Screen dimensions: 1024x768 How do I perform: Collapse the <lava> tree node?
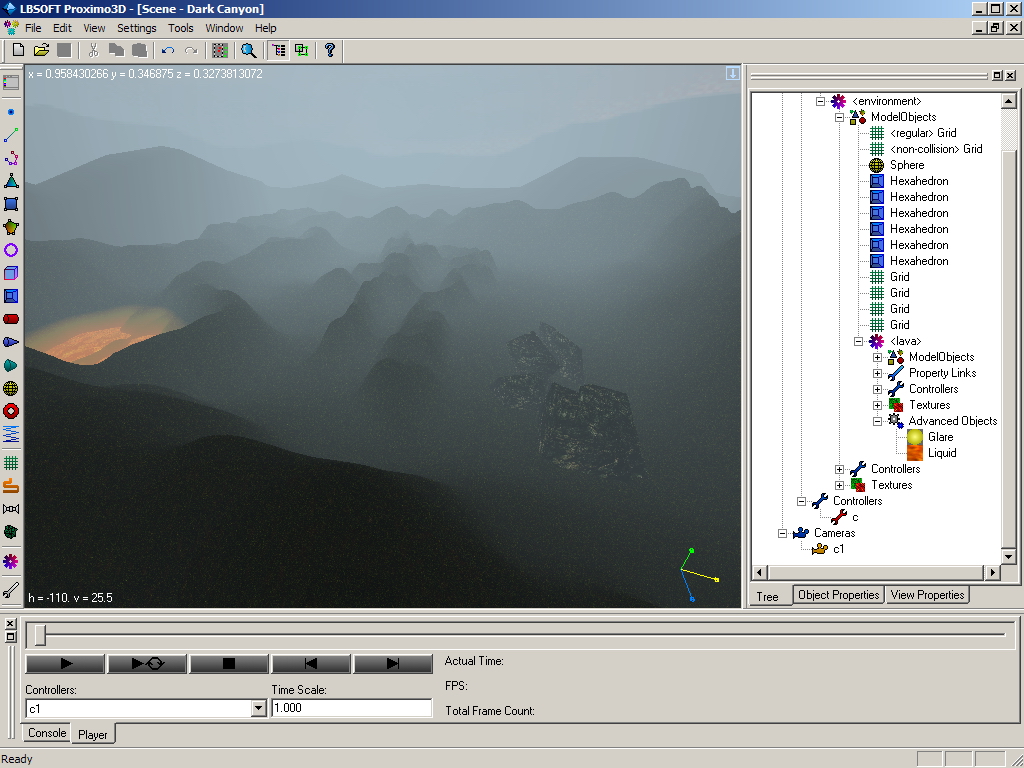point(859,341)
